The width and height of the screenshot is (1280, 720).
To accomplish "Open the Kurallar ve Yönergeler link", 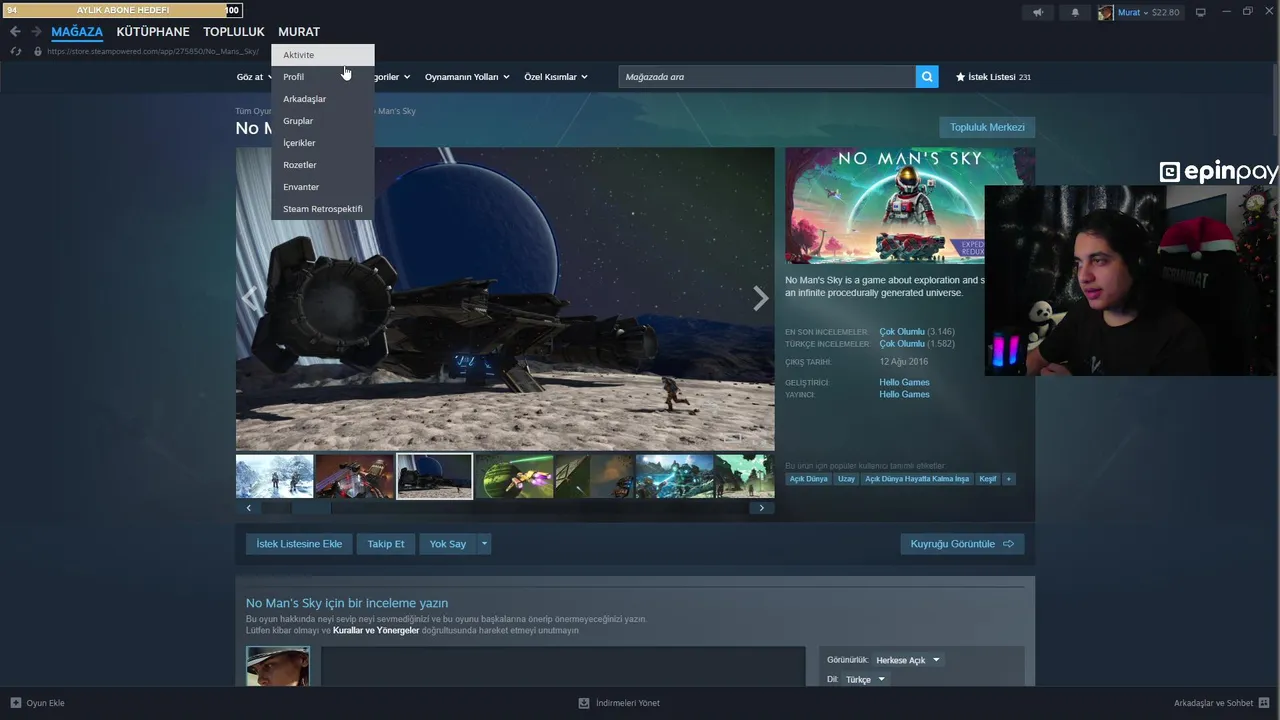I will pos(376,631).
